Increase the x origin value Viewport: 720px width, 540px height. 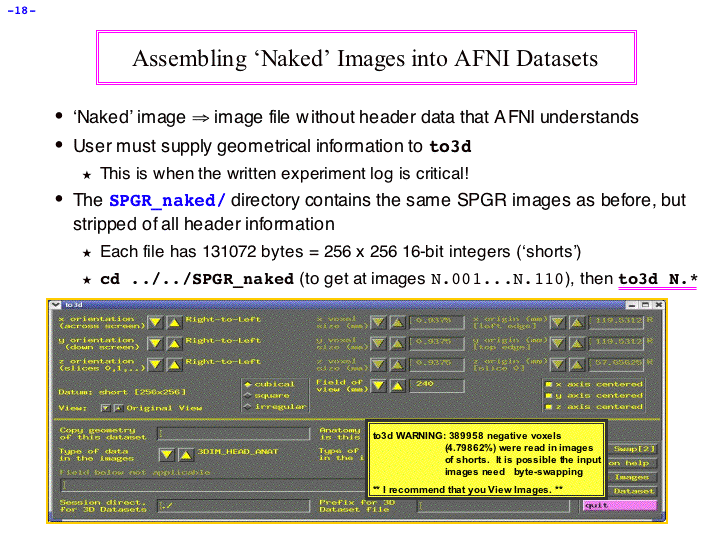[x=578, y=322]
